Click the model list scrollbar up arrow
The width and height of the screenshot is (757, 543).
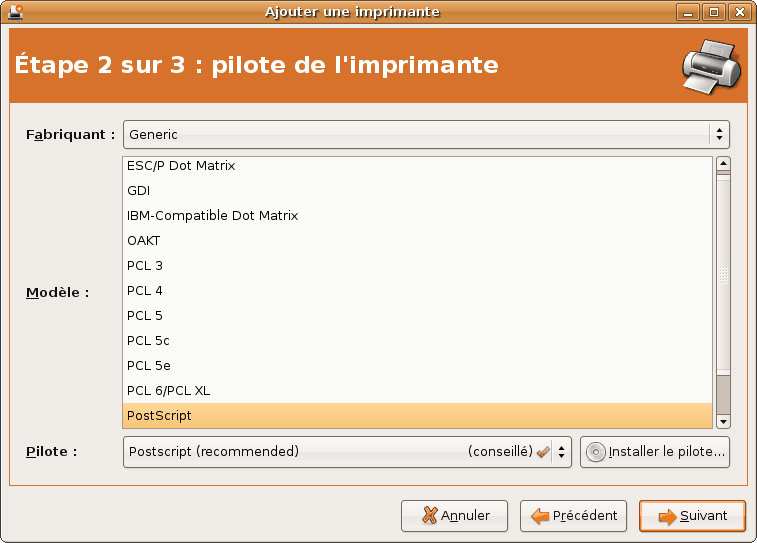(x=723, y=164)
